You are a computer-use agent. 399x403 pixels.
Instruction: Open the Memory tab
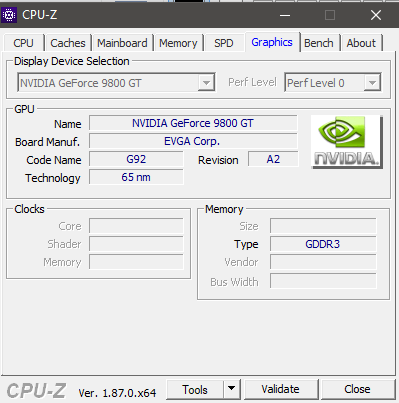(178, 43)
